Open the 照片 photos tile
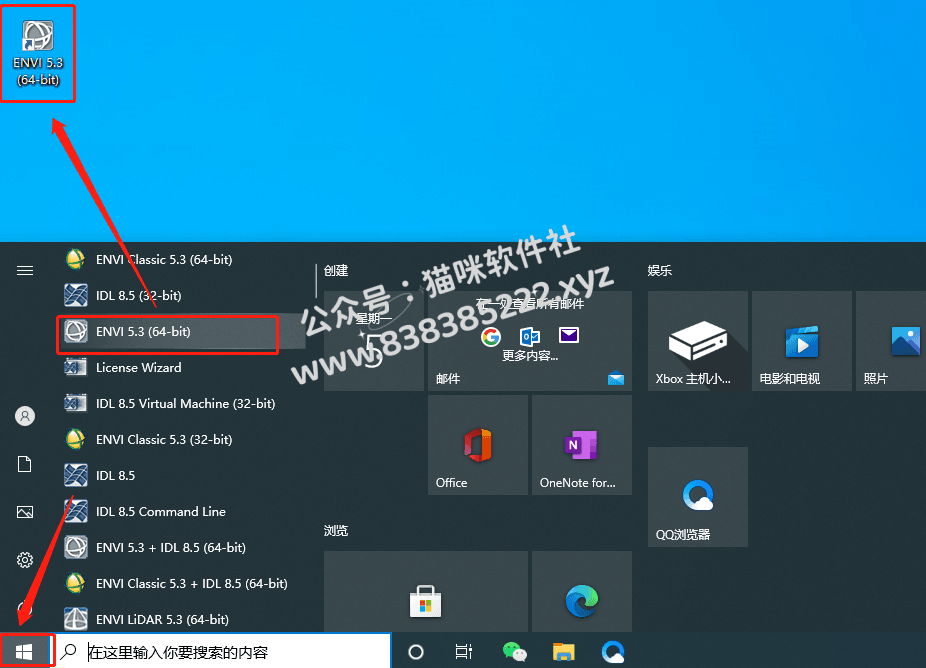Image resolution: width=926 pixels, height=668 pixels. click(891, 341)
